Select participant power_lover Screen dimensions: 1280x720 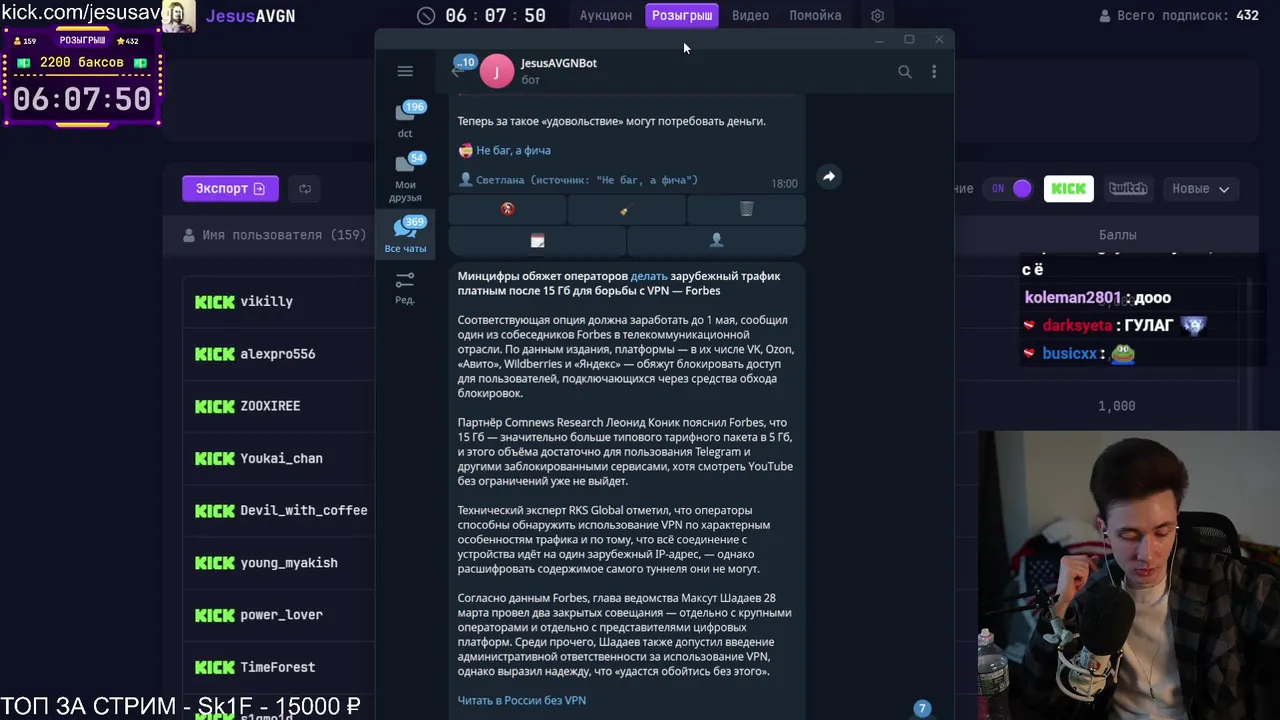pos(281,615)
